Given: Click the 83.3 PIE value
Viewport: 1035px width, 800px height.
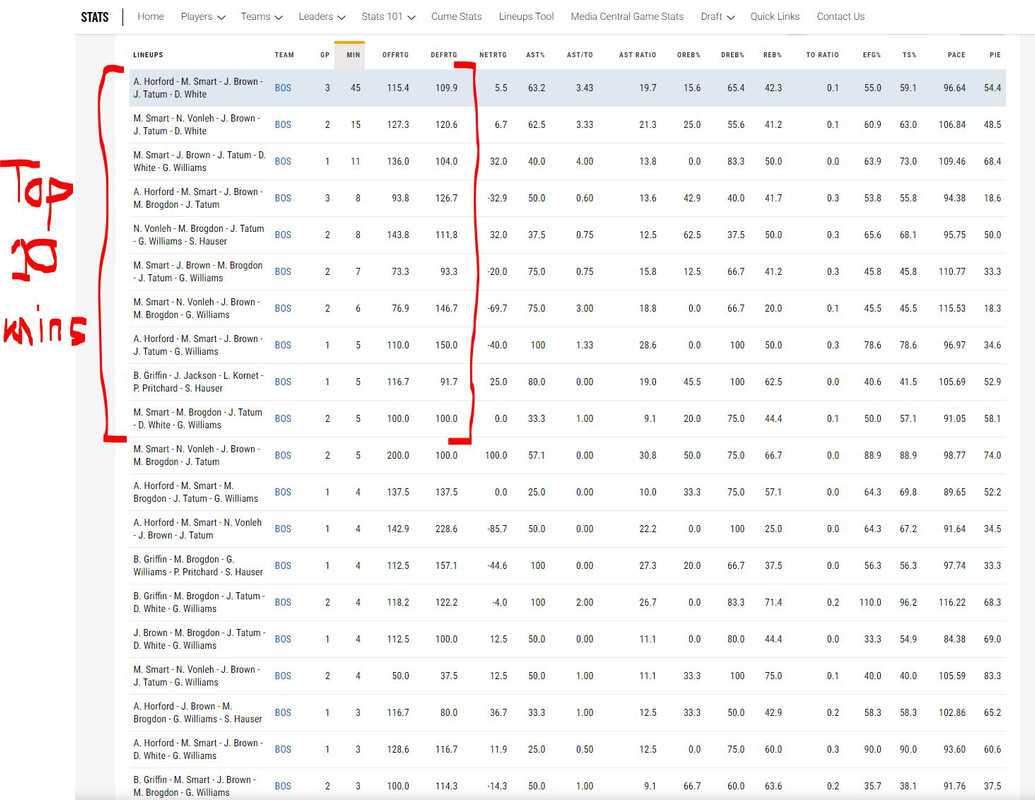Looking at the screenshot, I should [x=992, y=676].
